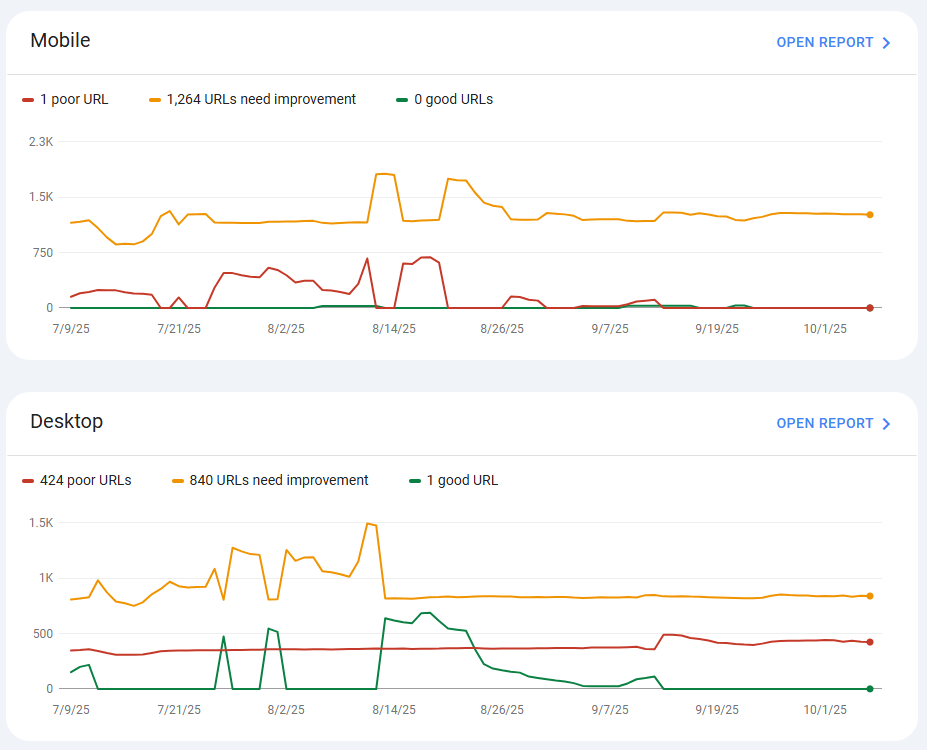Expand the Mobile report via its chevron arrow

pyautogui.click(x=885, y=42)
